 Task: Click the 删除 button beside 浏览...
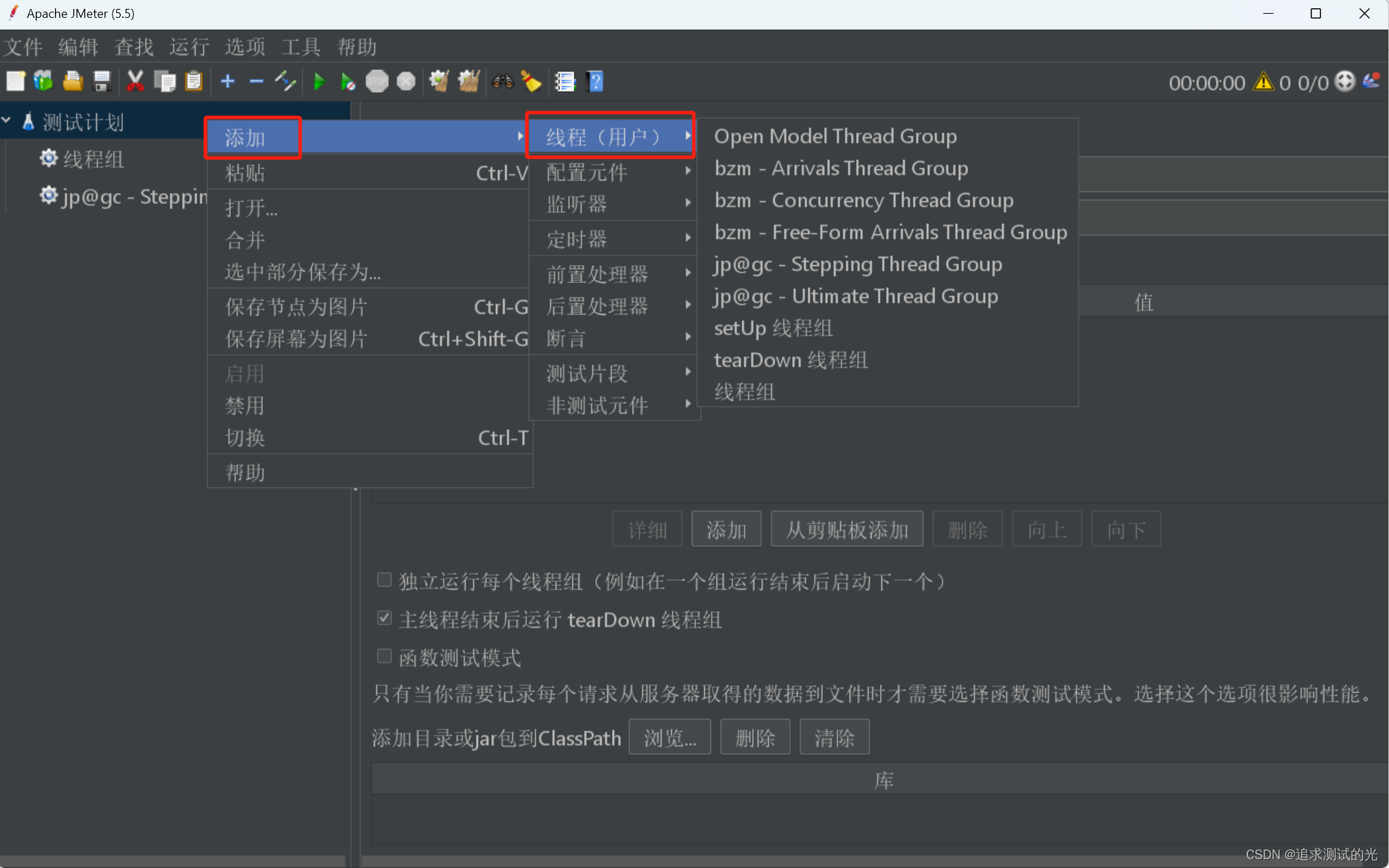(755, 738)
